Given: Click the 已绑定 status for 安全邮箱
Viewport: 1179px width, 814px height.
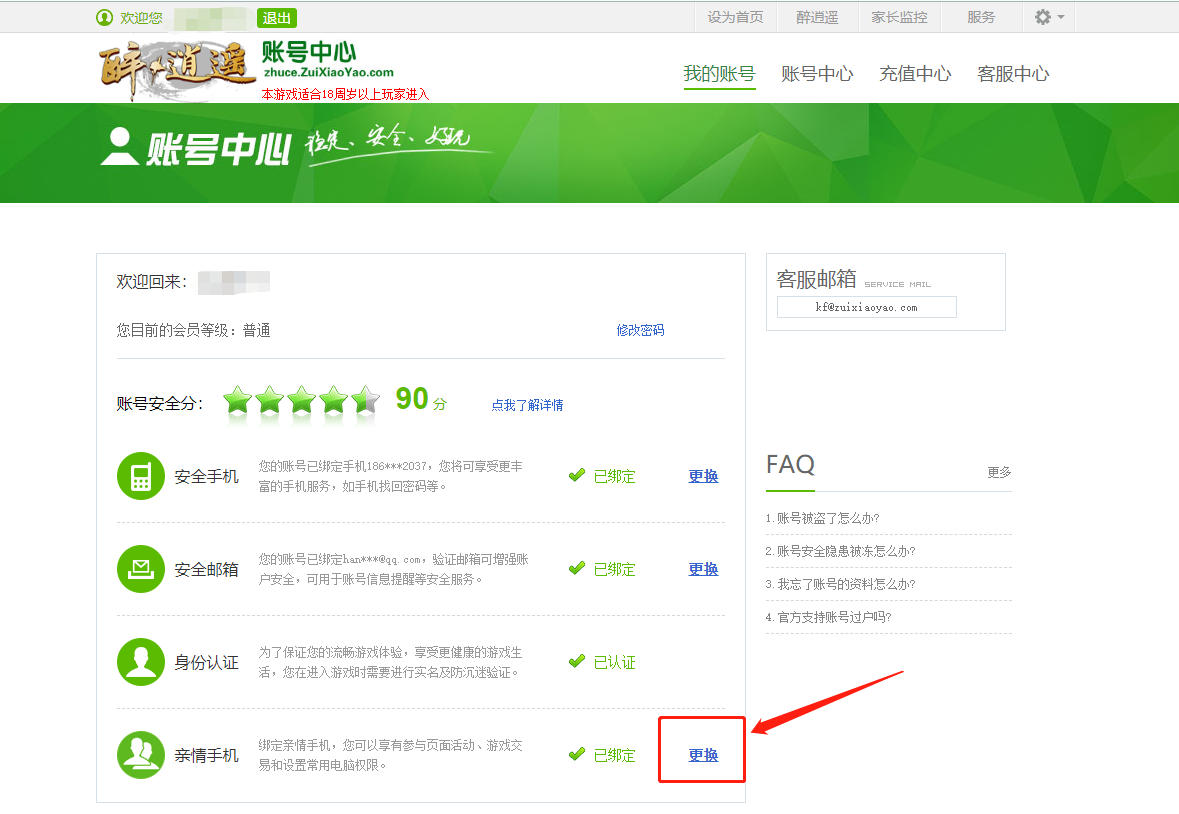Looking at the screenshot, I should coord(614,569).
